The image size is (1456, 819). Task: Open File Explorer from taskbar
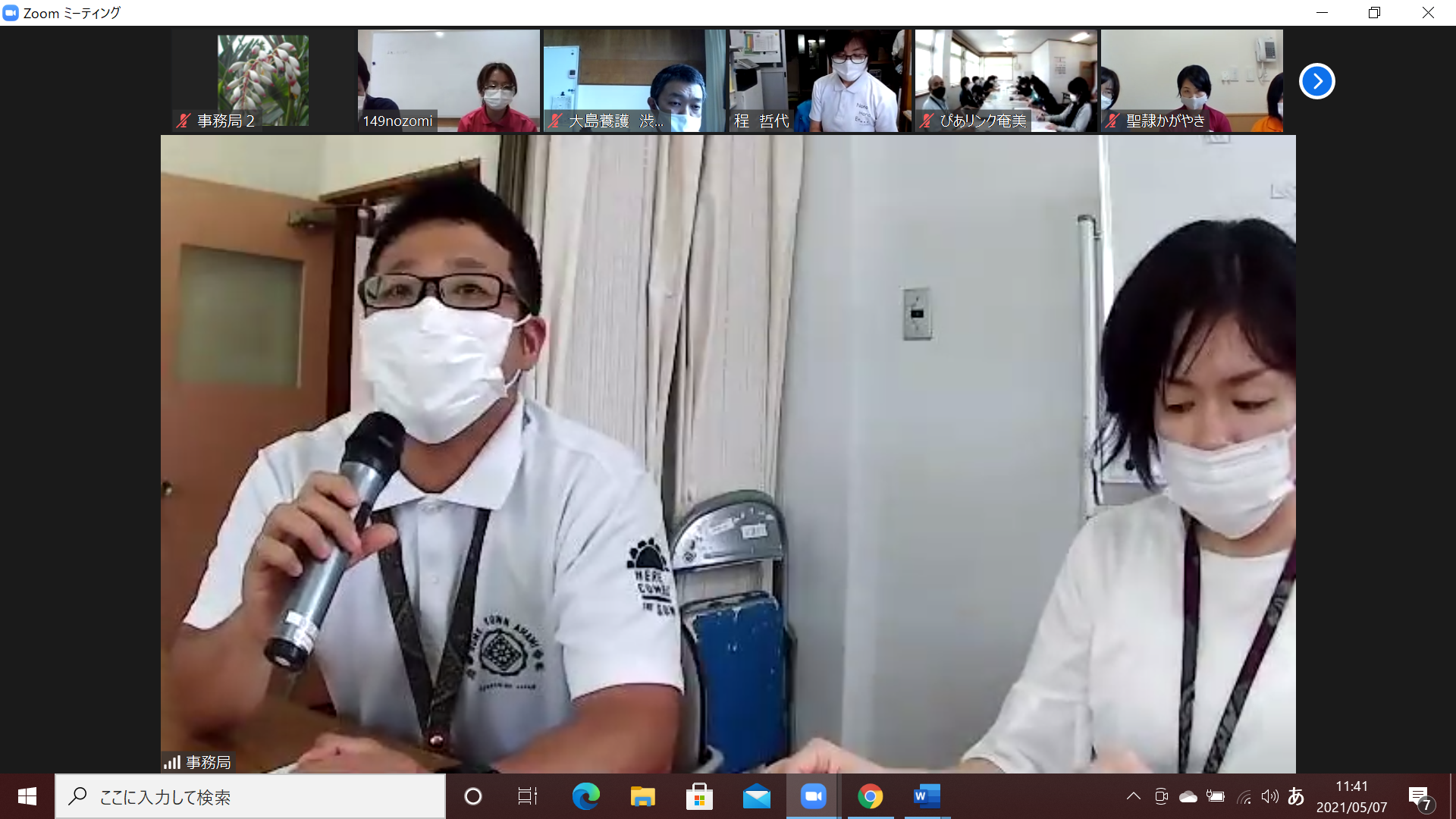click(x=642, y=796)
